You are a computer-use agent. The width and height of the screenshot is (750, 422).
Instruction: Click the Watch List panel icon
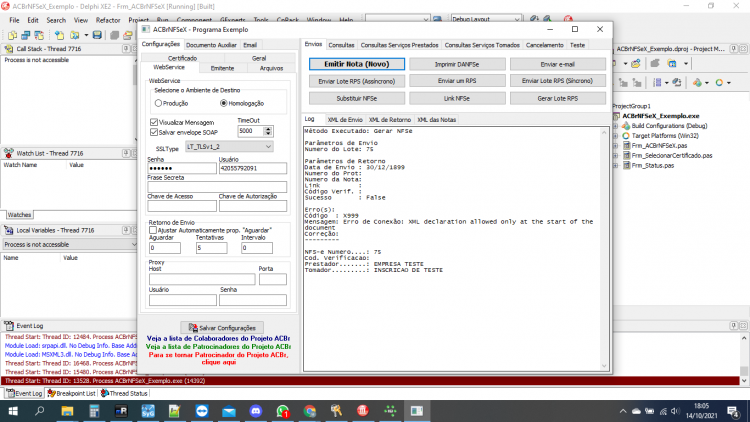[x=9, y=153]
